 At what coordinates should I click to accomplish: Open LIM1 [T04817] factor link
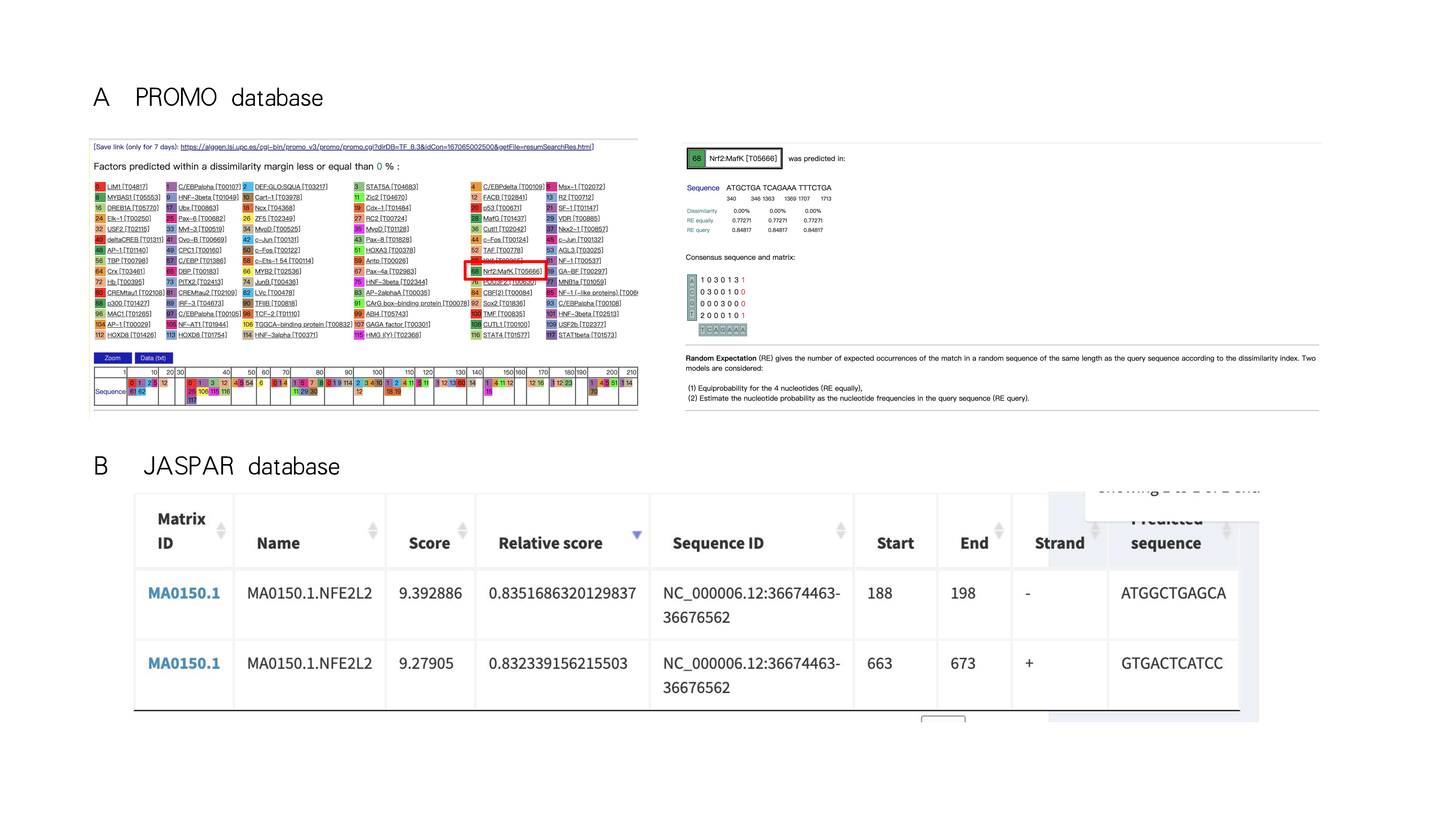(x=127, y=187)
